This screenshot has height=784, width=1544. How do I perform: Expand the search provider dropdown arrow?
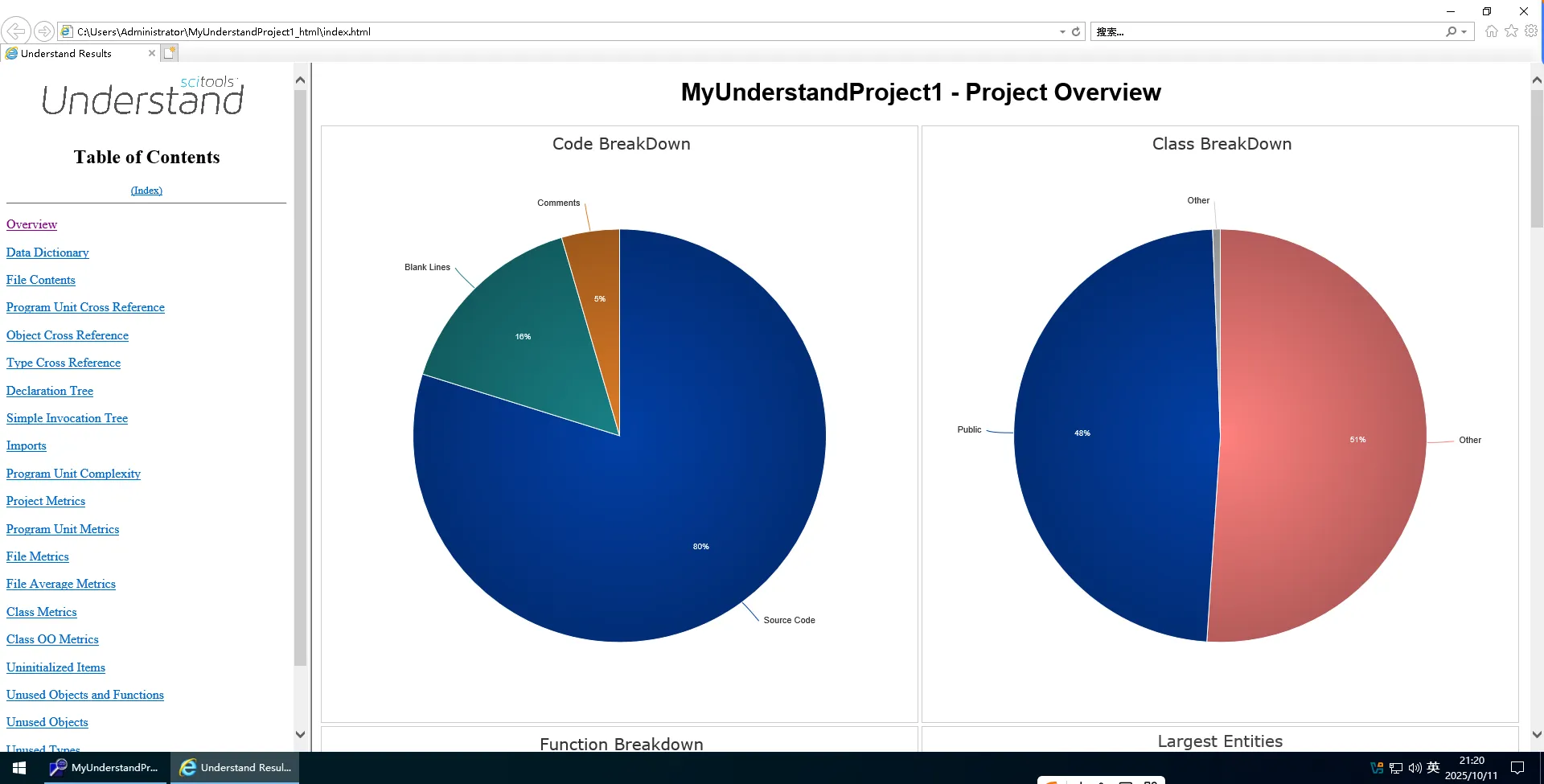[1464, 31]
